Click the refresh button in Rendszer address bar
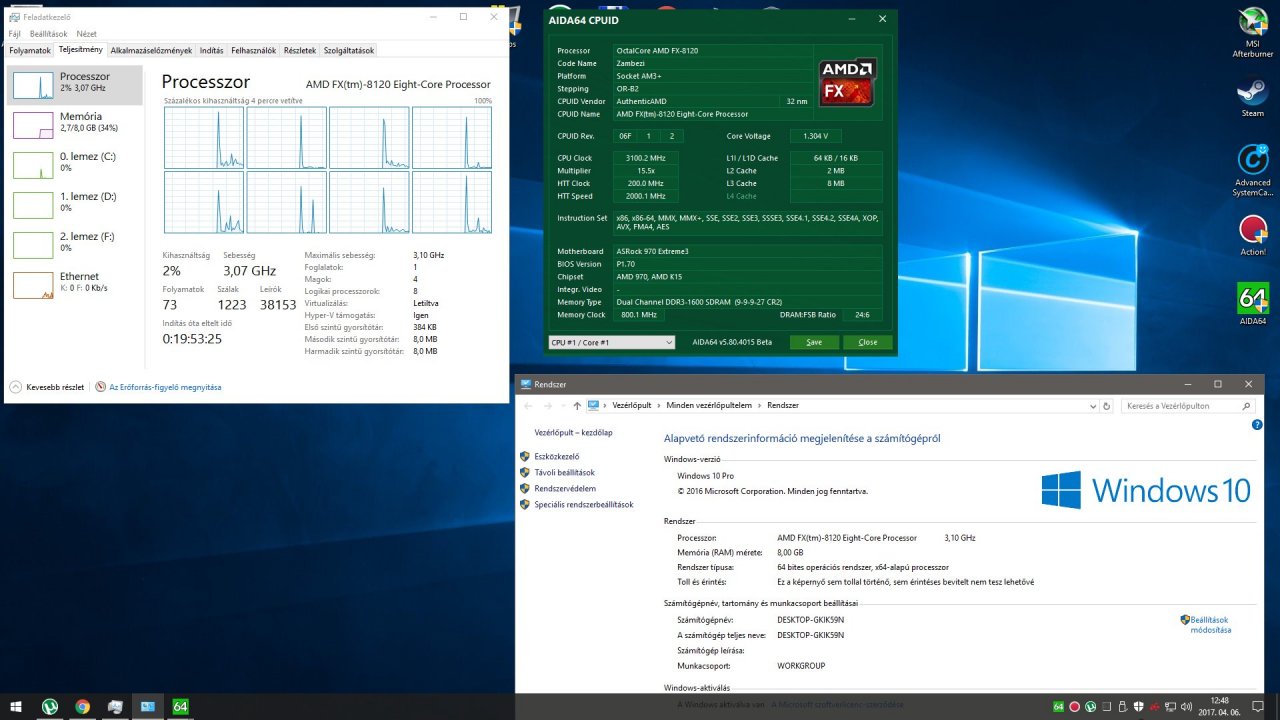 (1106, 406)
